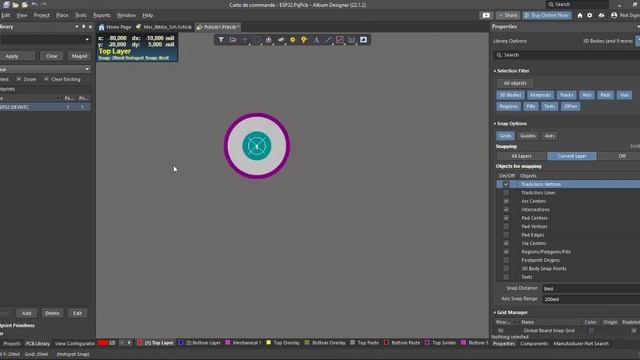Enable Pad Vertices snapping

[x=506, y=227]
